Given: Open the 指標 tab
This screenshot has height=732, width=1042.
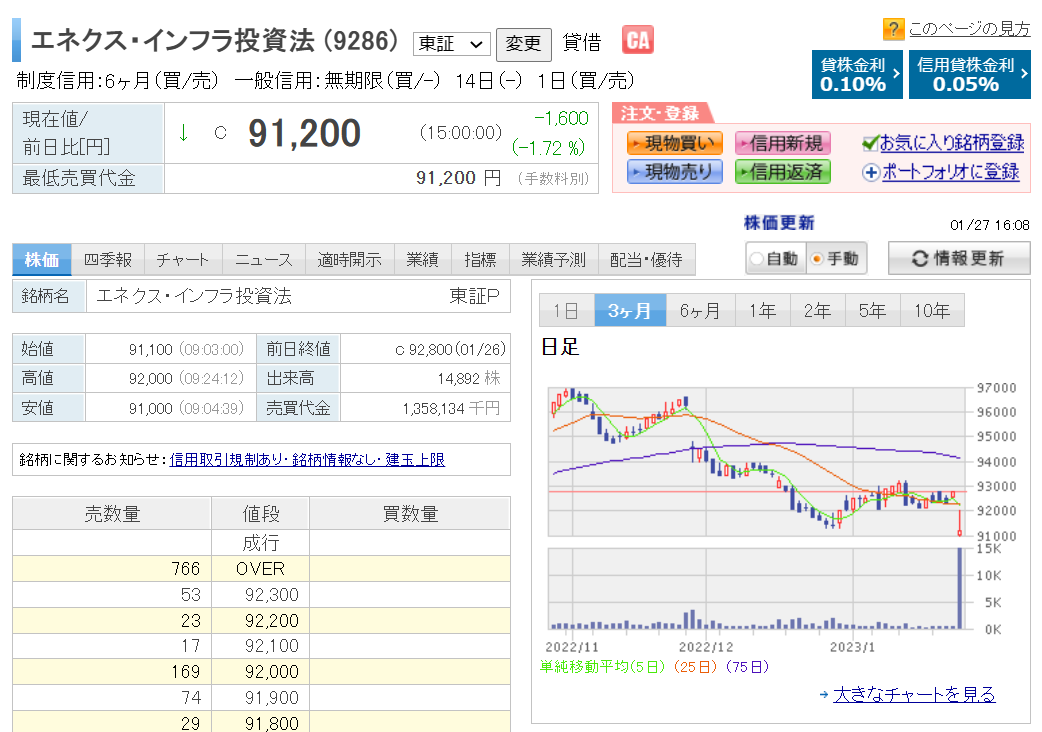Looking at the screenshot, I should (480, 260).
